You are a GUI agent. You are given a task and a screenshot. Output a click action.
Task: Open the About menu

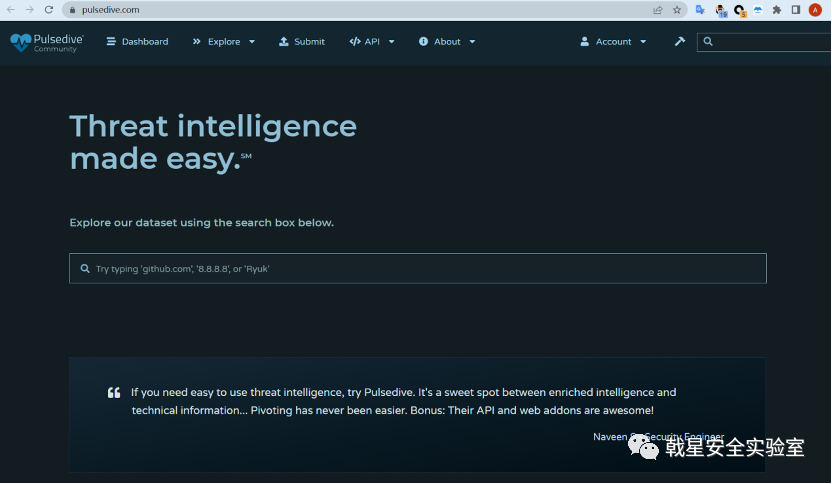447,41
